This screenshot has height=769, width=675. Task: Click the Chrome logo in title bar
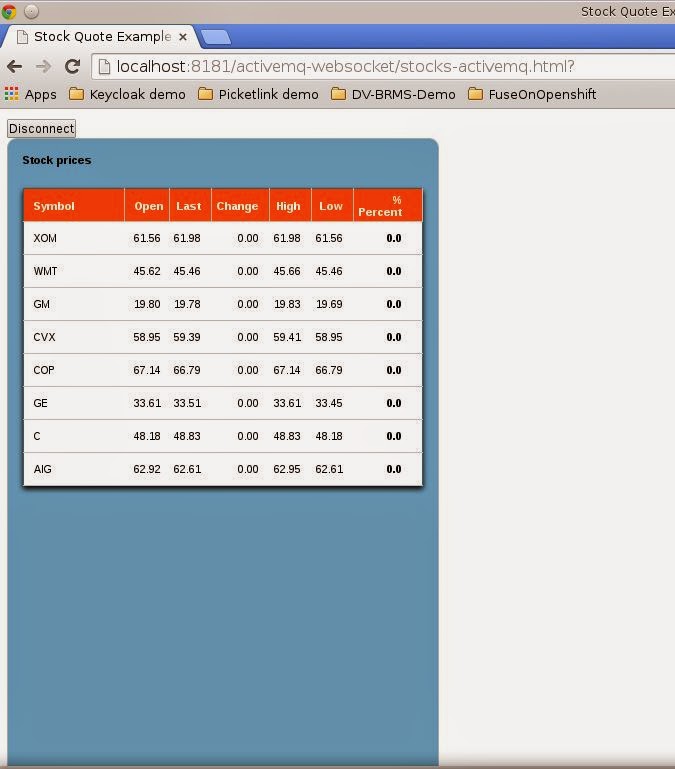[9, 11]
